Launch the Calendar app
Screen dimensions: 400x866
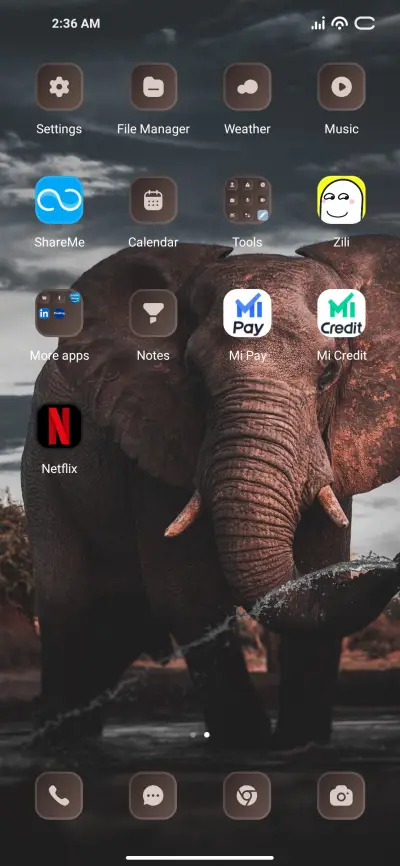[153, 200]
